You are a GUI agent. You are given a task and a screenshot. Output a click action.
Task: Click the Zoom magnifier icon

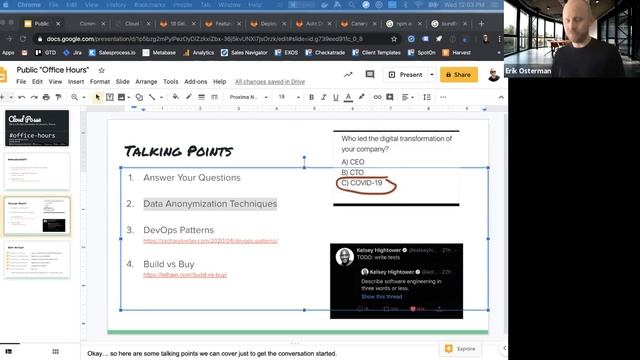(74, 97)
